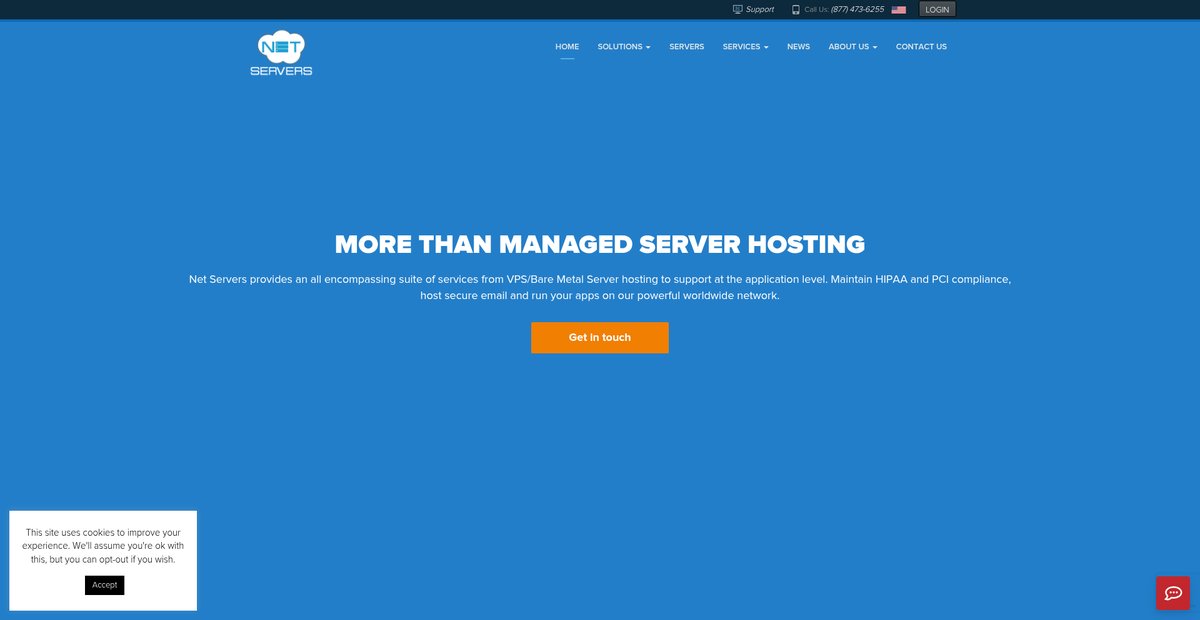
Task: Select the US flag language icon
Action: (x=898, y=9)
